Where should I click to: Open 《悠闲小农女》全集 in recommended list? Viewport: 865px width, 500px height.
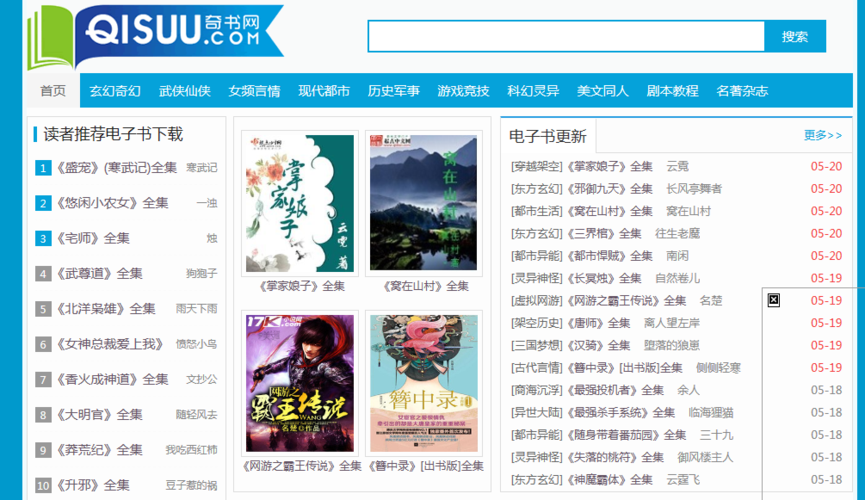(x=112, y=203)
